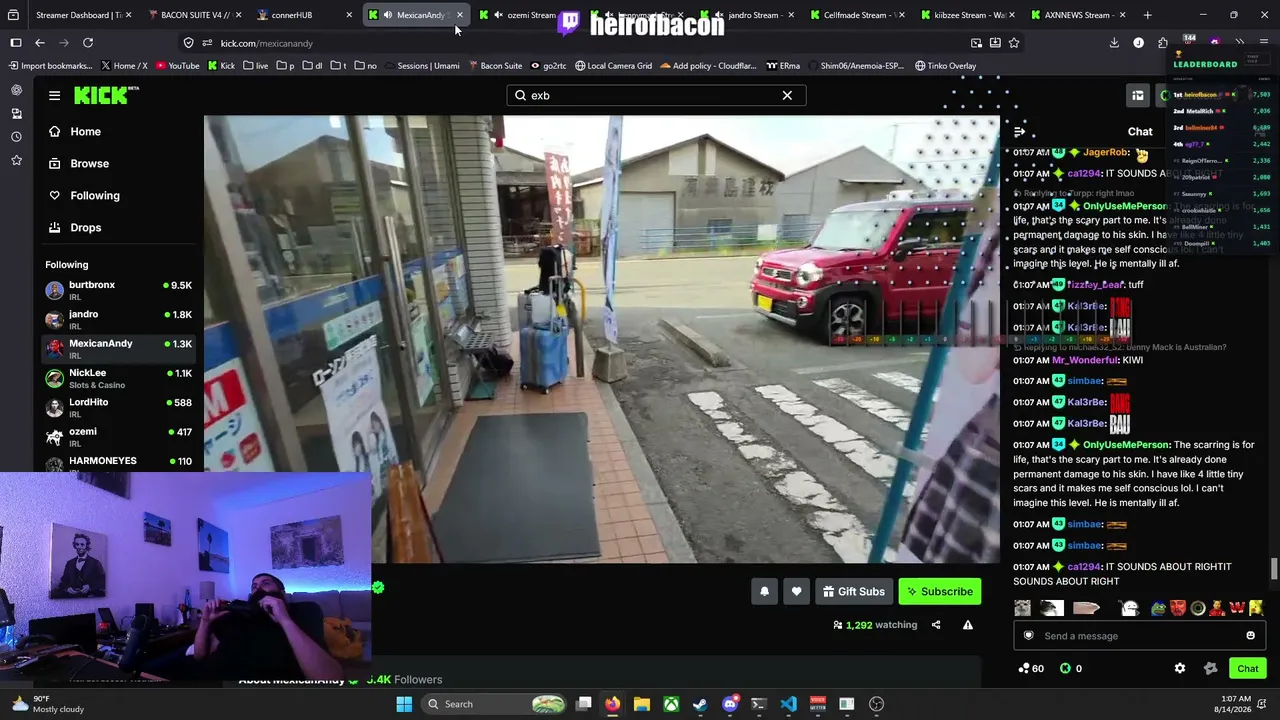This screenshot has width=1280, height=720.
Task: Open OBS Studio from the taskbar
Action: 876,704
